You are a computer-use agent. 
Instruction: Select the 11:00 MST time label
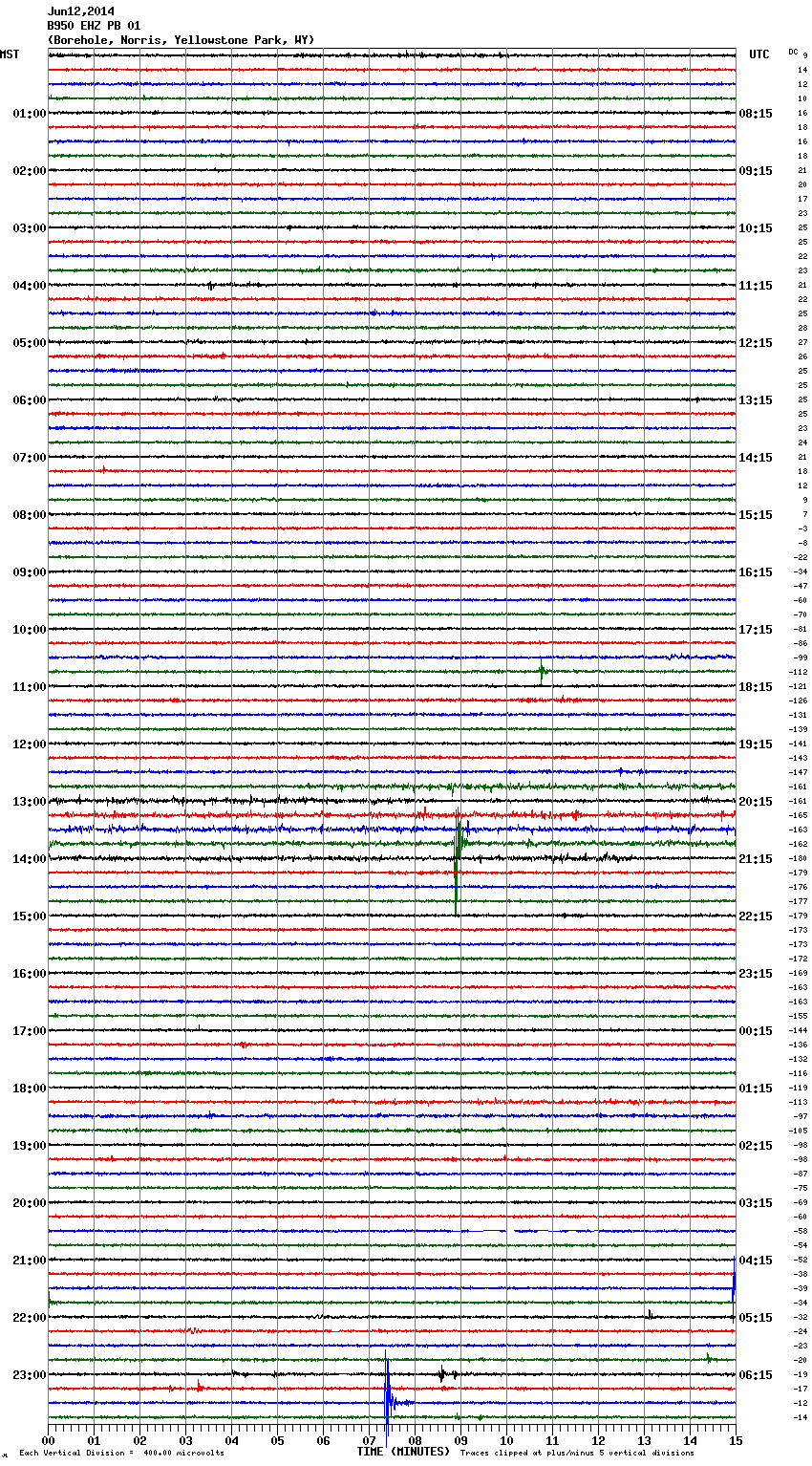point(30,687)
